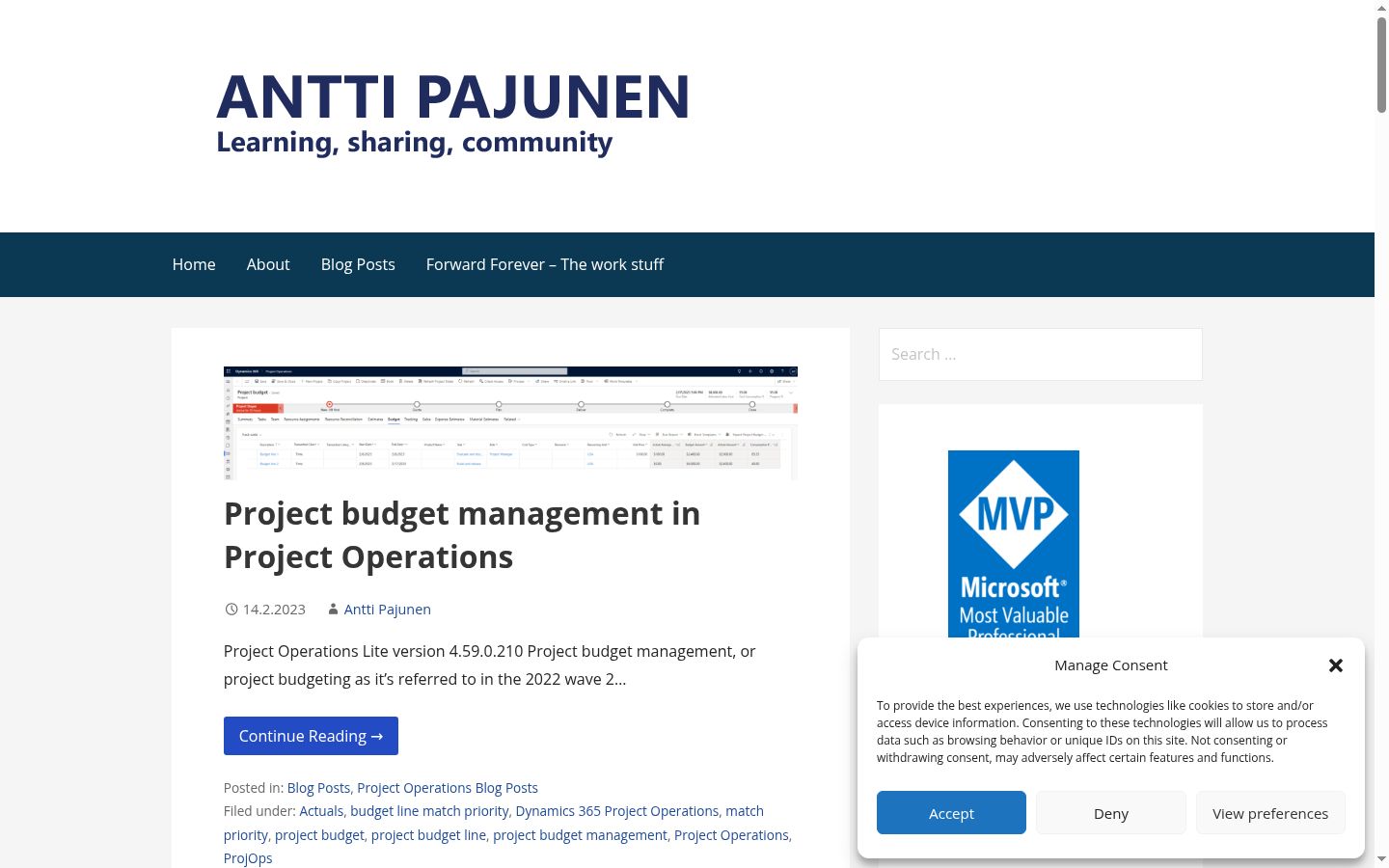
Task: Open the Home menu item
Action: pos(194,264)
